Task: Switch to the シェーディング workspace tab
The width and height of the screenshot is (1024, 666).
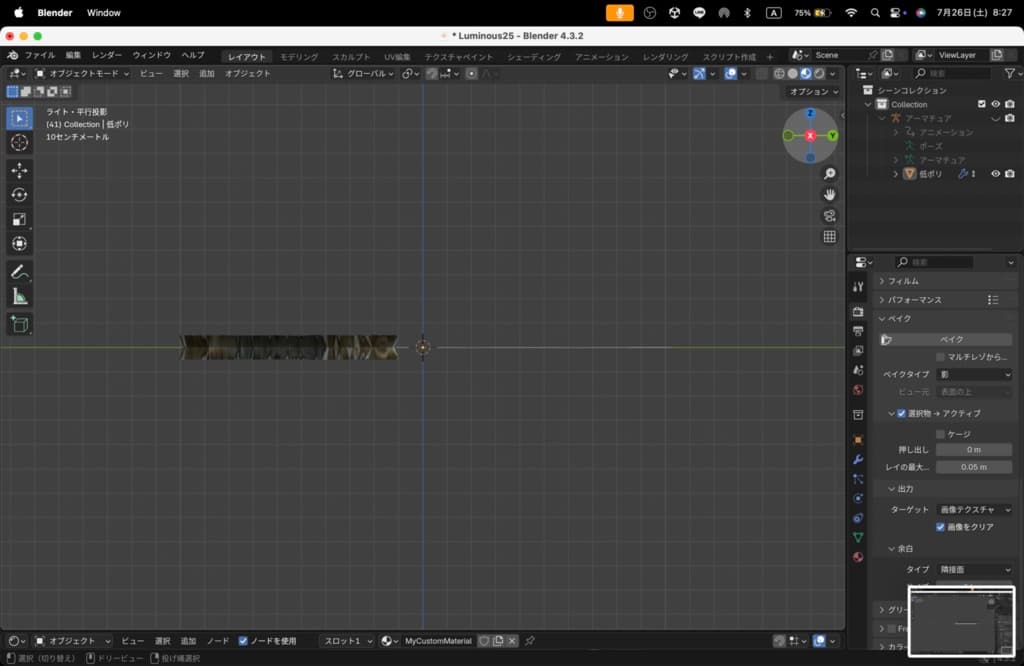Action: (x=533, y=57)
